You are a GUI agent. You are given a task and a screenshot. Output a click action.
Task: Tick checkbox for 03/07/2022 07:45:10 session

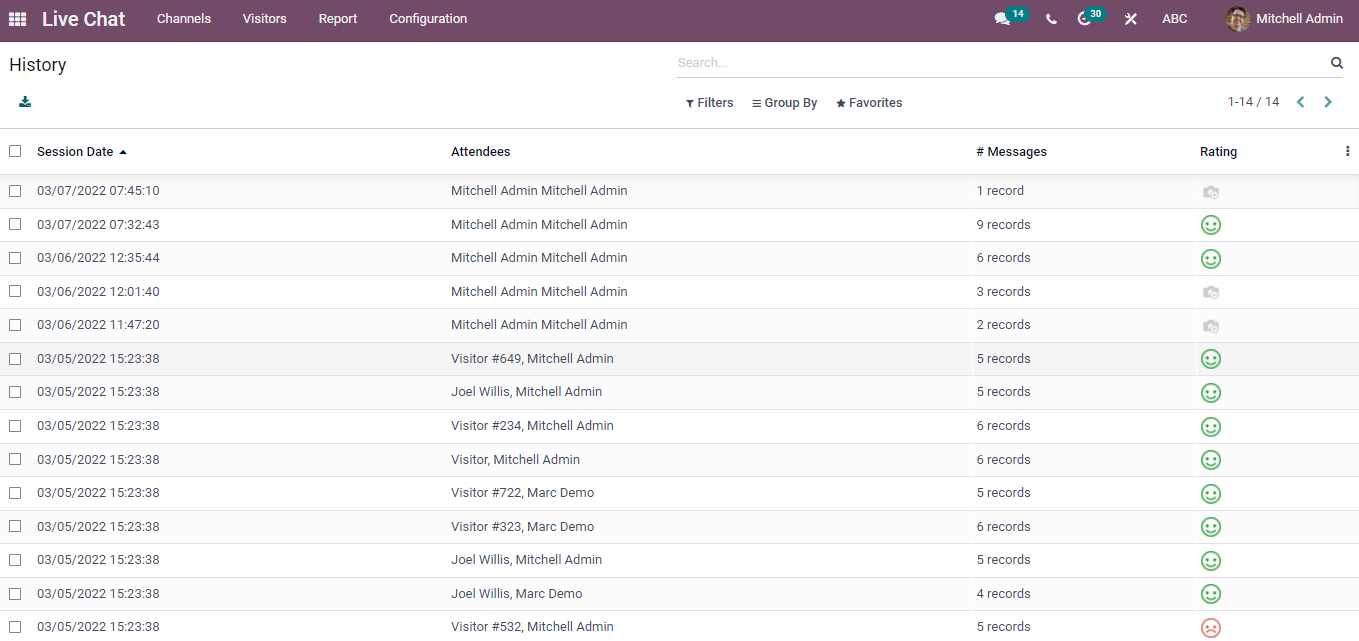(x=15, y=191)
